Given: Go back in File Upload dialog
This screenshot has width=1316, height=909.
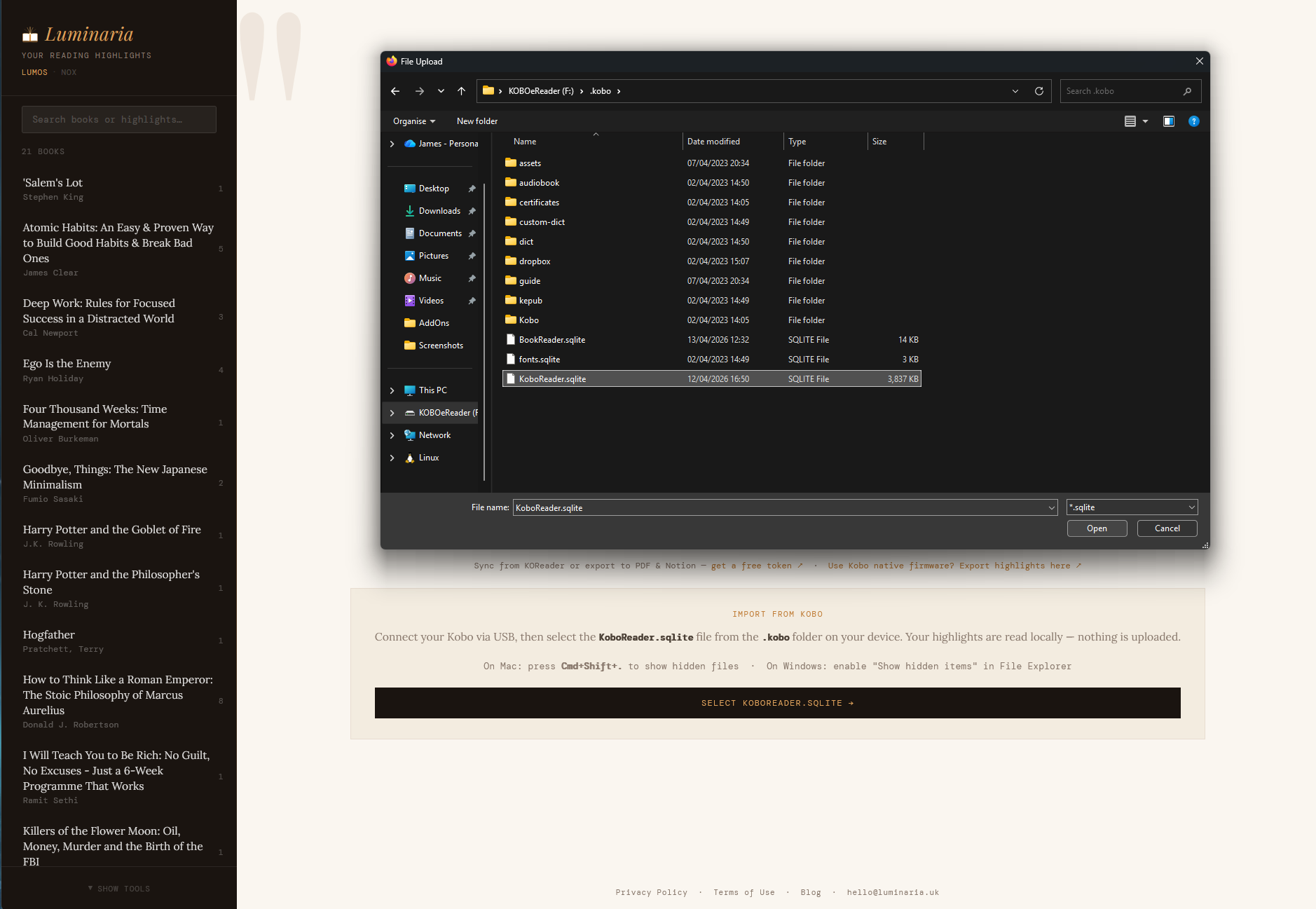Looking at the screenshot, I should (395, 91).
